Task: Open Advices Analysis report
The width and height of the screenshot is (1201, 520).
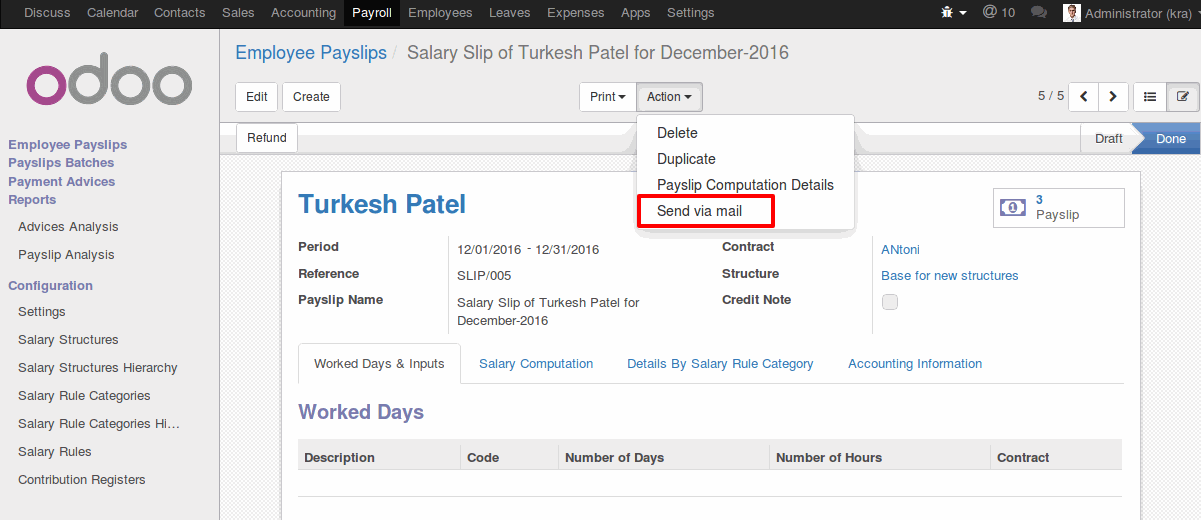Action: [x=68, y=227]
